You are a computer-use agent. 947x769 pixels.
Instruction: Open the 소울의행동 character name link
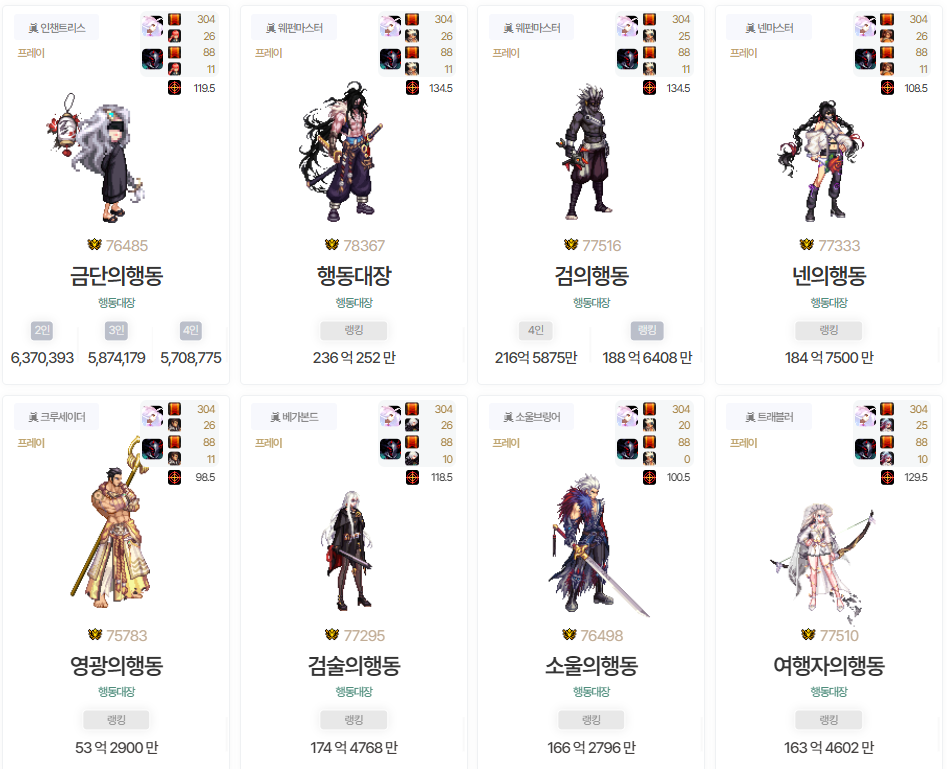(591, 665)
